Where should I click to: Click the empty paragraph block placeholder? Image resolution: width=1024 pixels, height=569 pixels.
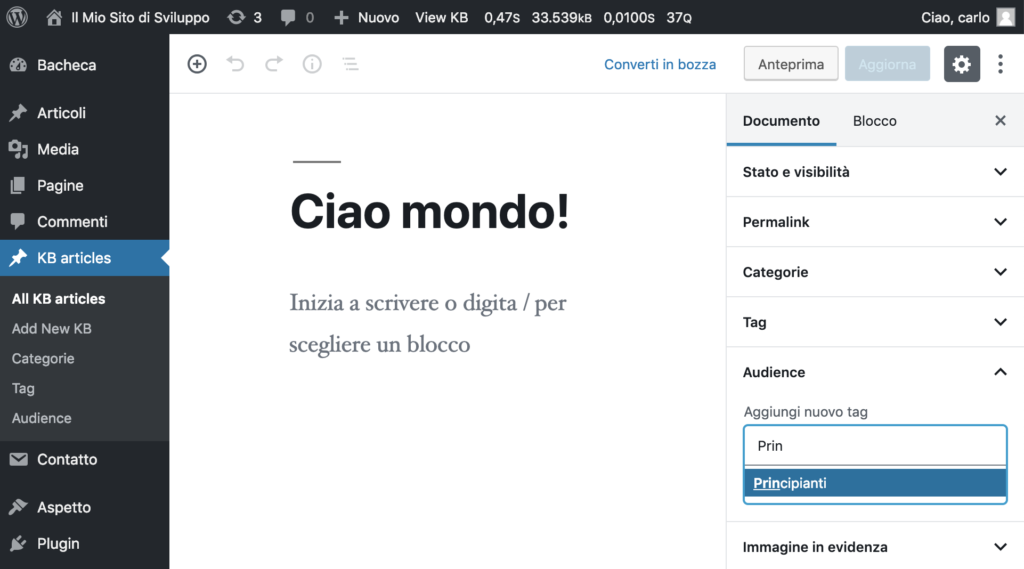(x=428, y=323)
